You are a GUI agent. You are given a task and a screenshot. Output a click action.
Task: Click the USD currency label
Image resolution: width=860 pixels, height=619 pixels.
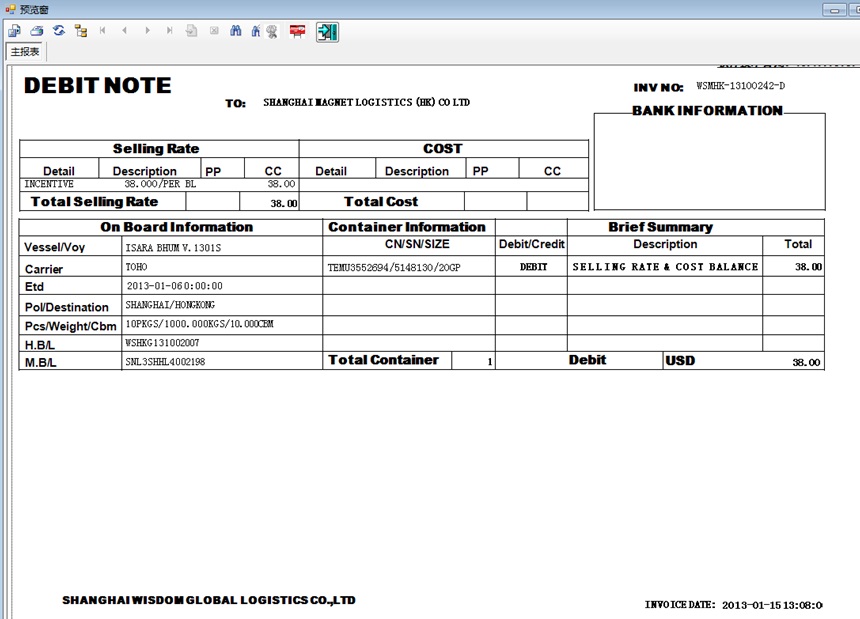coord(680,361)
